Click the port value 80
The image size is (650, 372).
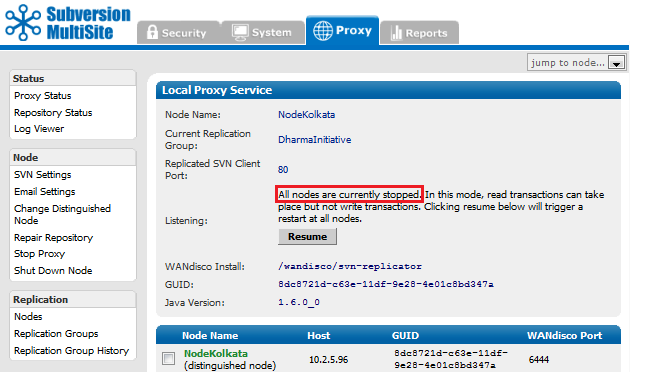[x=283, y=170]
